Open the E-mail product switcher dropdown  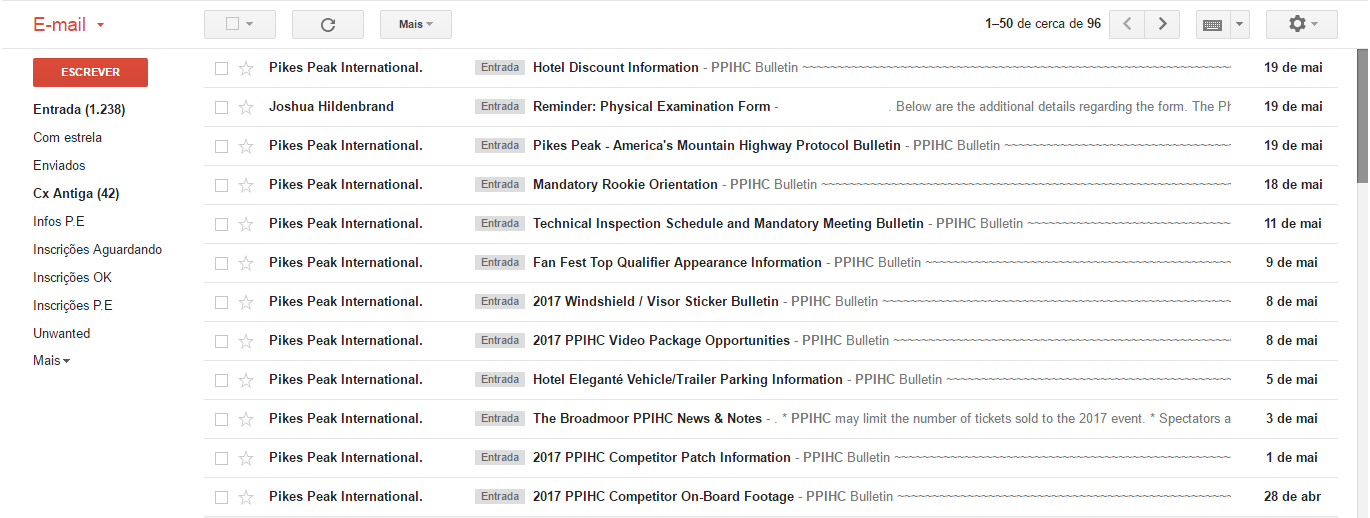coord(69,24)
